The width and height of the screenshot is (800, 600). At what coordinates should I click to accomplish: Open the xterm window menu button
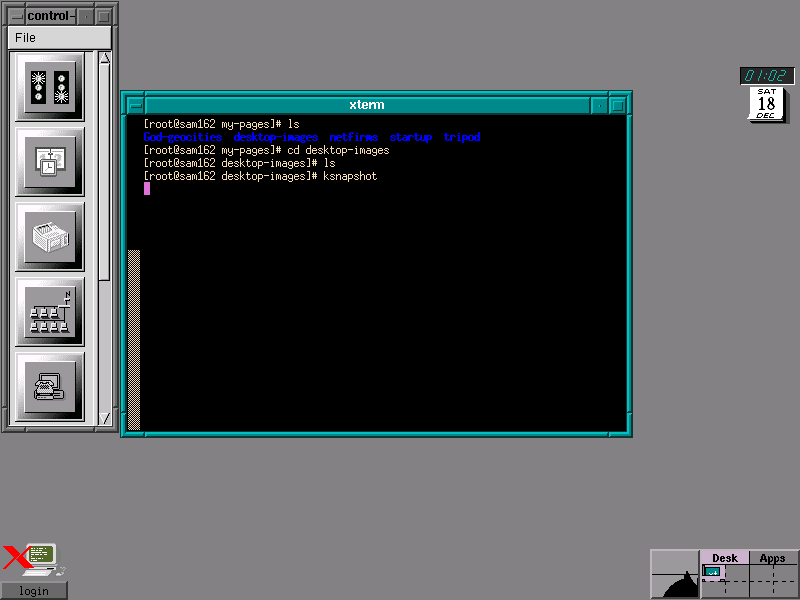135,106
